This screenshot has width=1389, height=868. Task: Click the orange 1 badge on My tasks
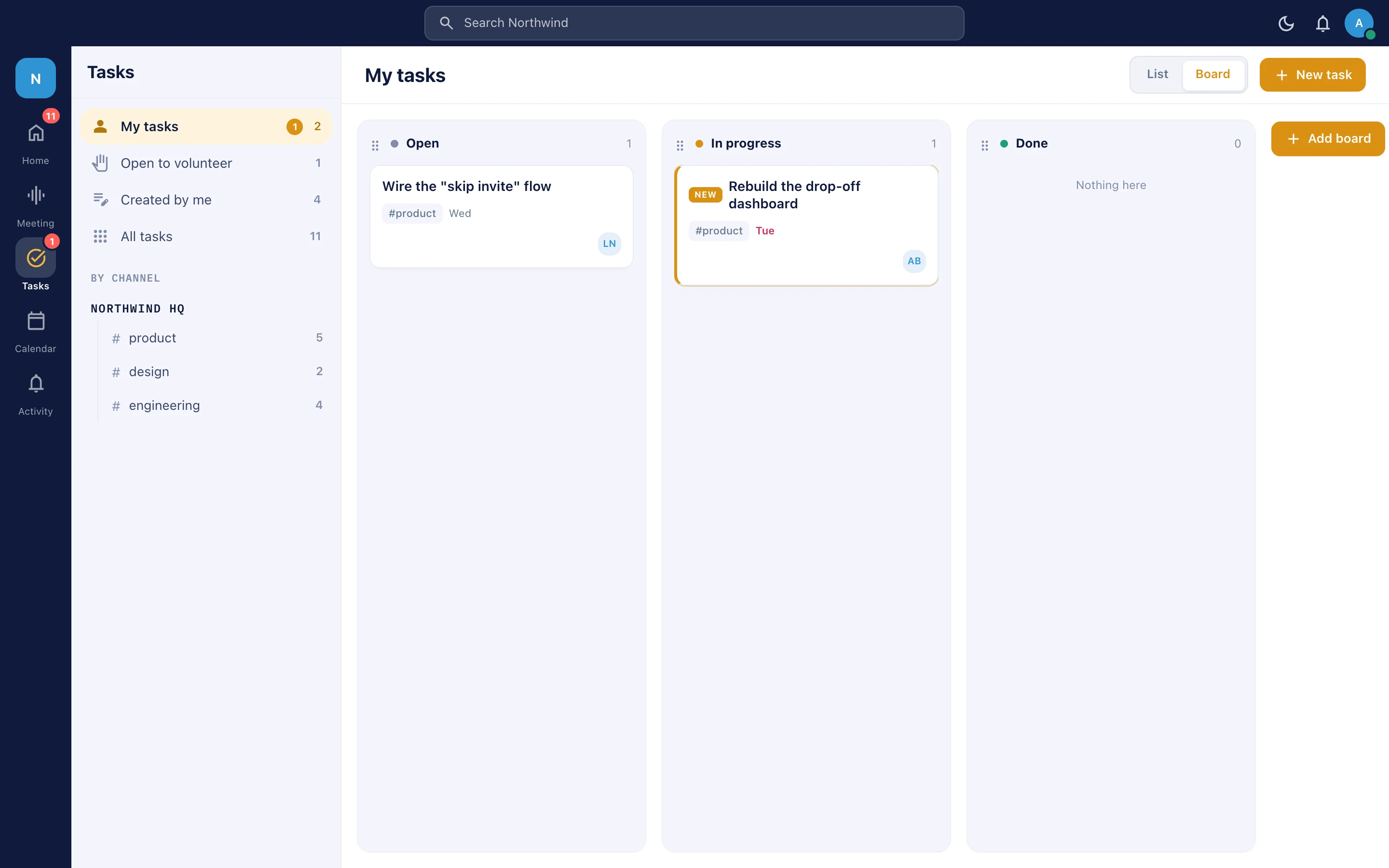coord(295,126)
